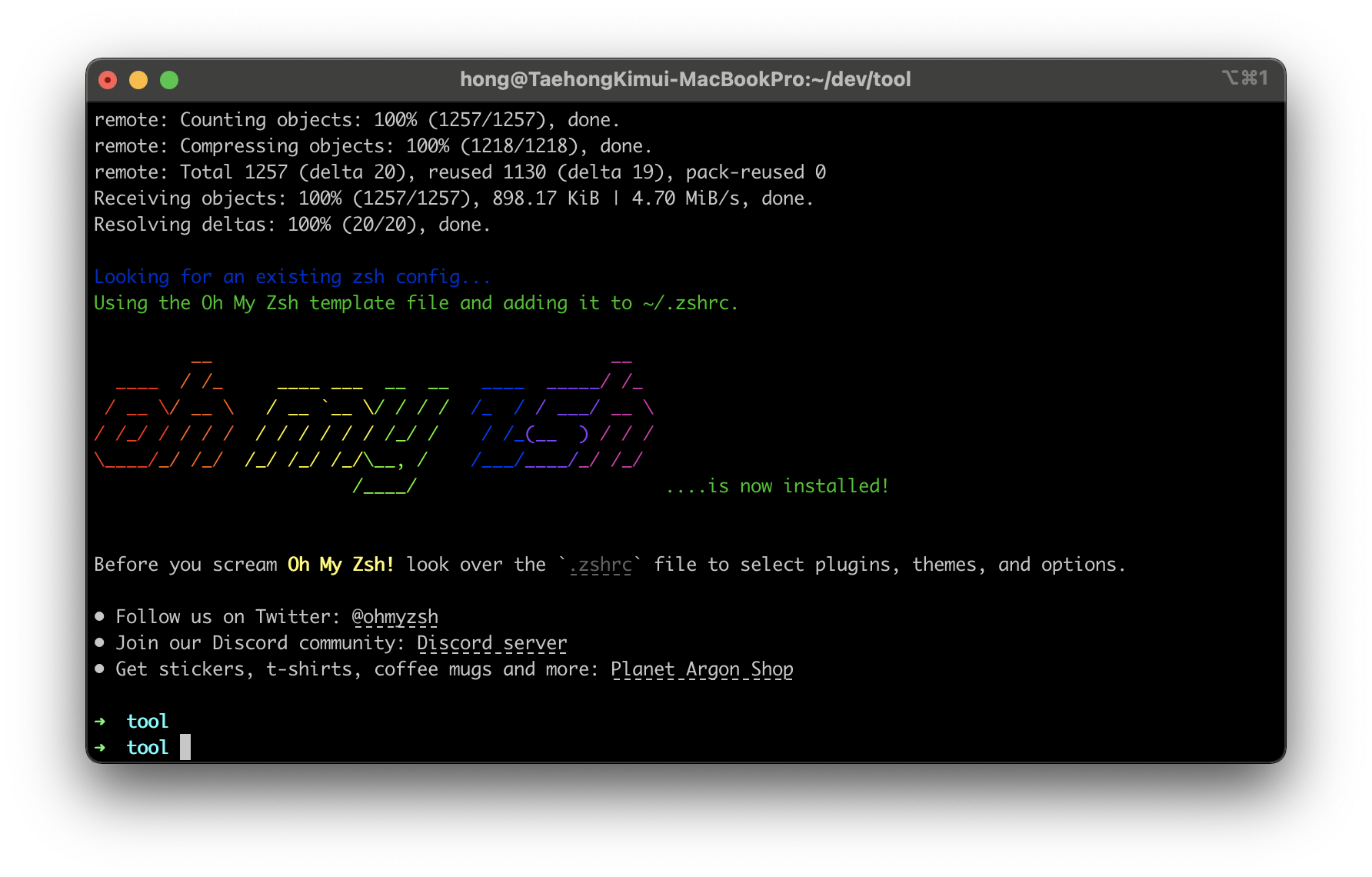This screenshot has width=1372, height=877.
Task: Click the 'remote: Counting objects' line
Action: pos(357,120)
